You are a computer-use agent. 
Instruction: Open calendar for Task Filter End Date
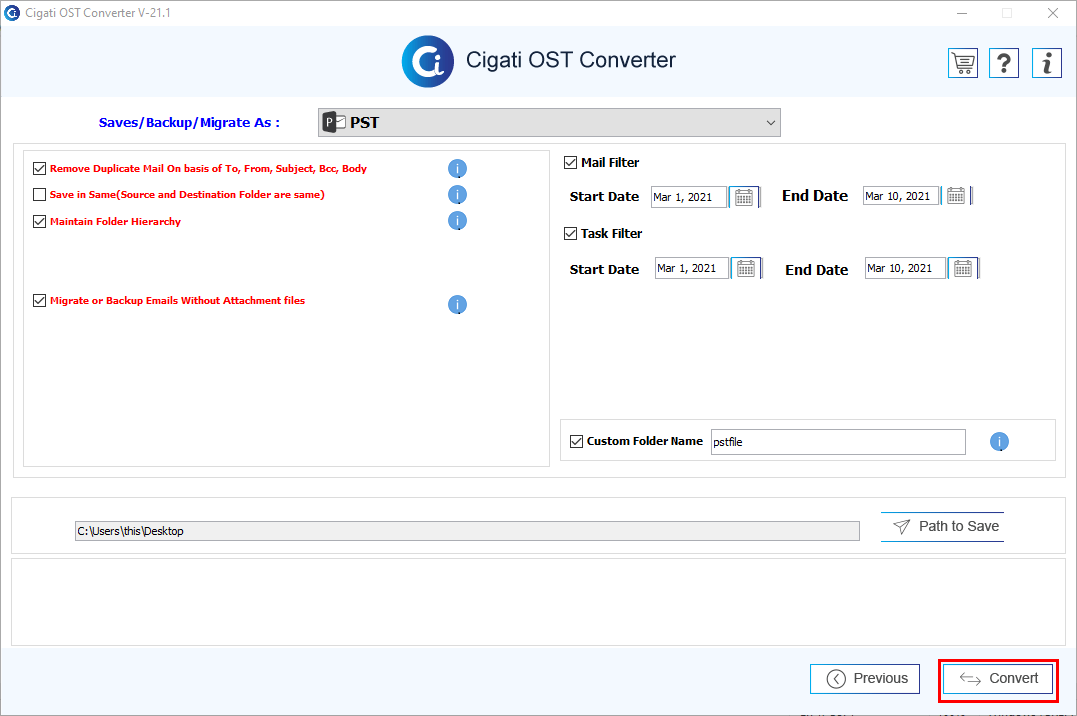[963, 269]
